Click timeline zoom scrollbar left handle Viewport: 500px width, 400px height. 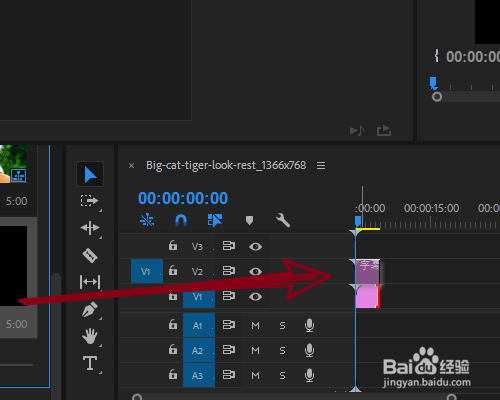(x=137, y=397)
